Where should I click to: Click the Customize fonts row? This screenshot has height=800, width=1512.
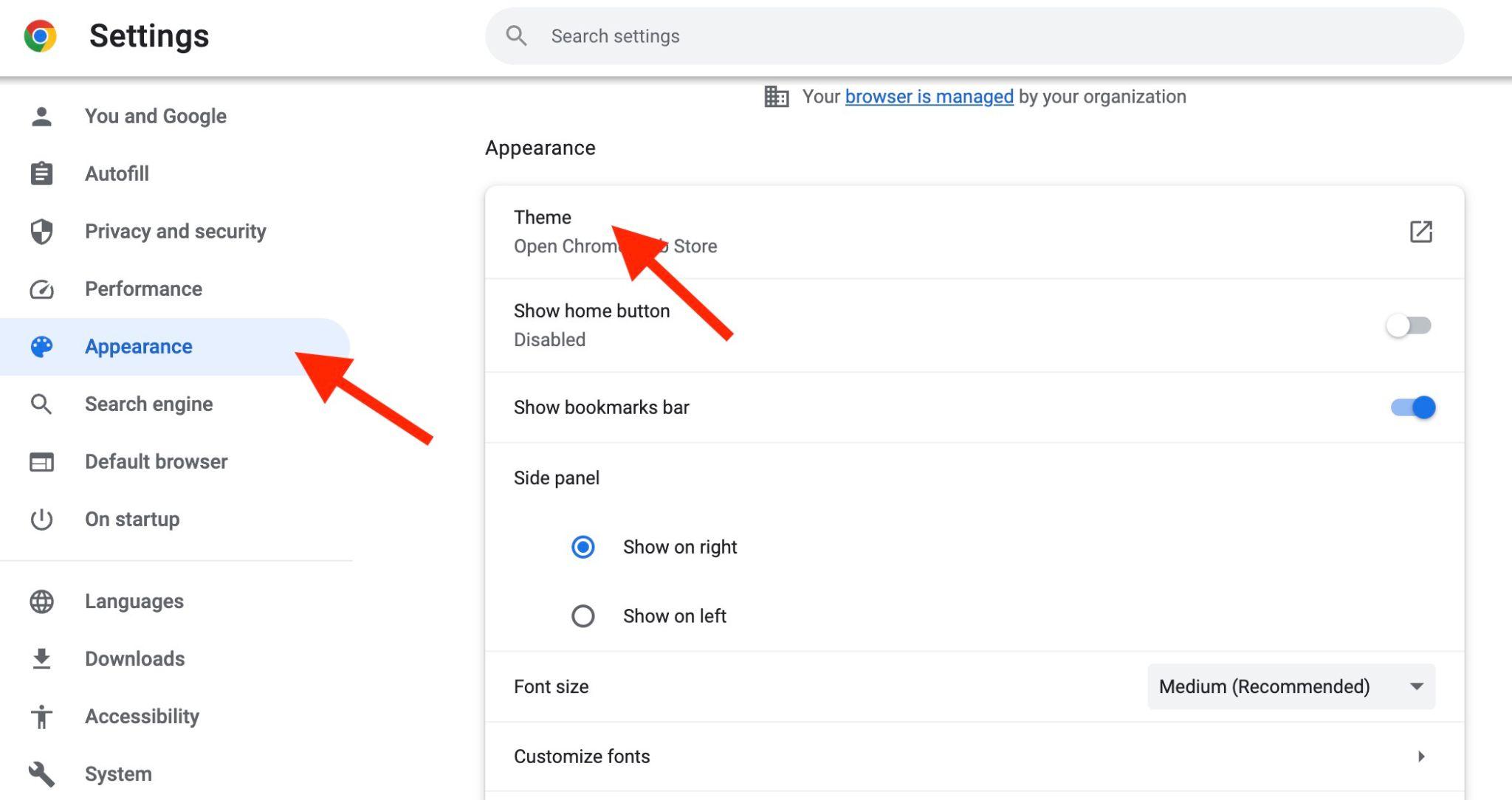975,756
